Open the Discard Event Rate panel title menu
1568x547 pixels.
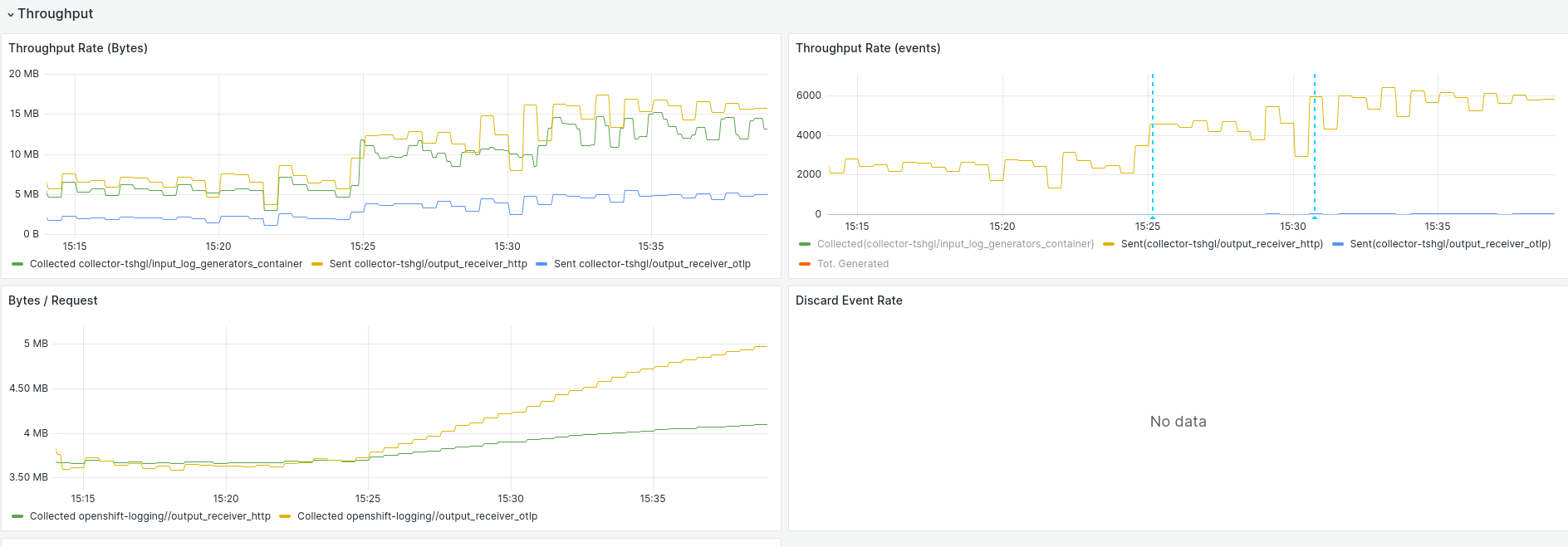(849, 300)
